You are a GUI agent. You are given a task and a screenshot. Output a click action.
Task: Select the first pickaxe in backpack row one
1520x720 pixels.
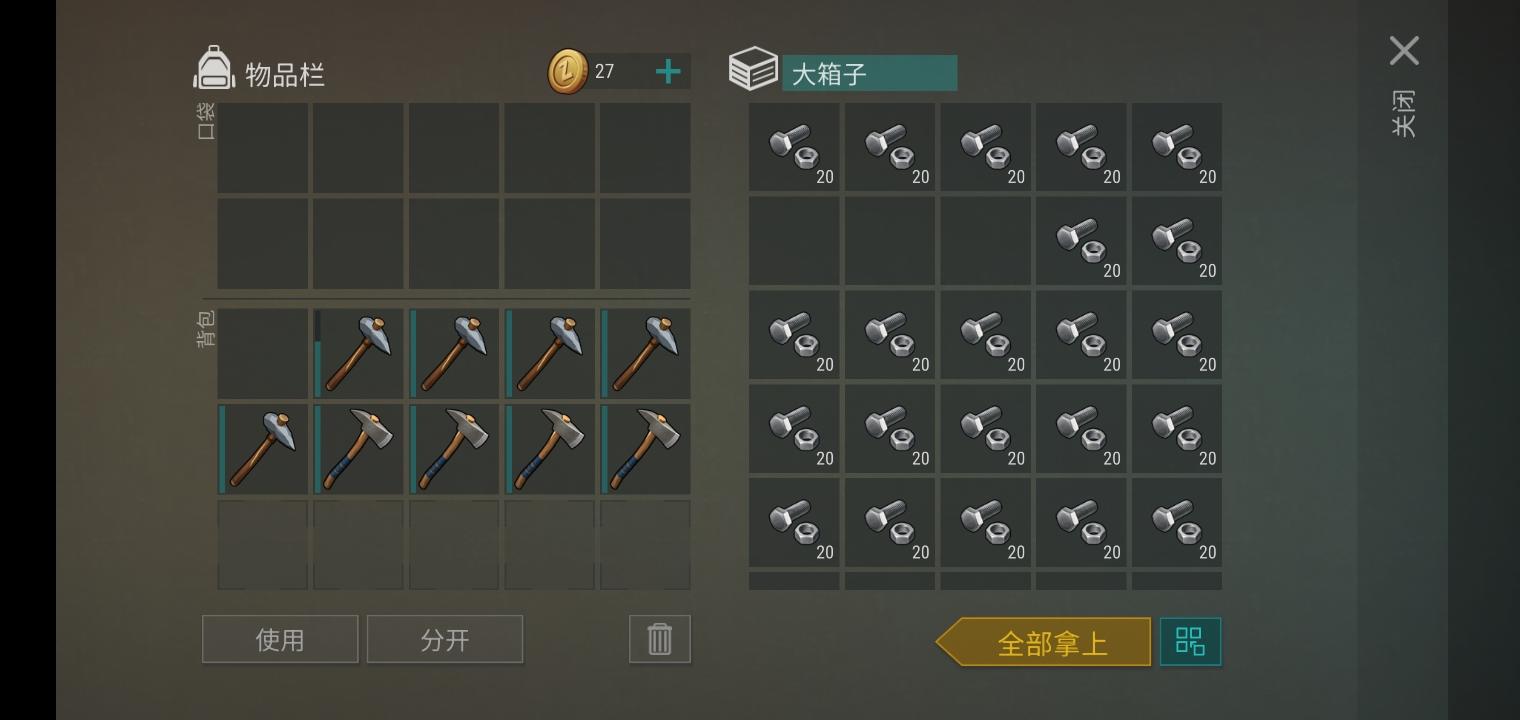click(358, 353)
